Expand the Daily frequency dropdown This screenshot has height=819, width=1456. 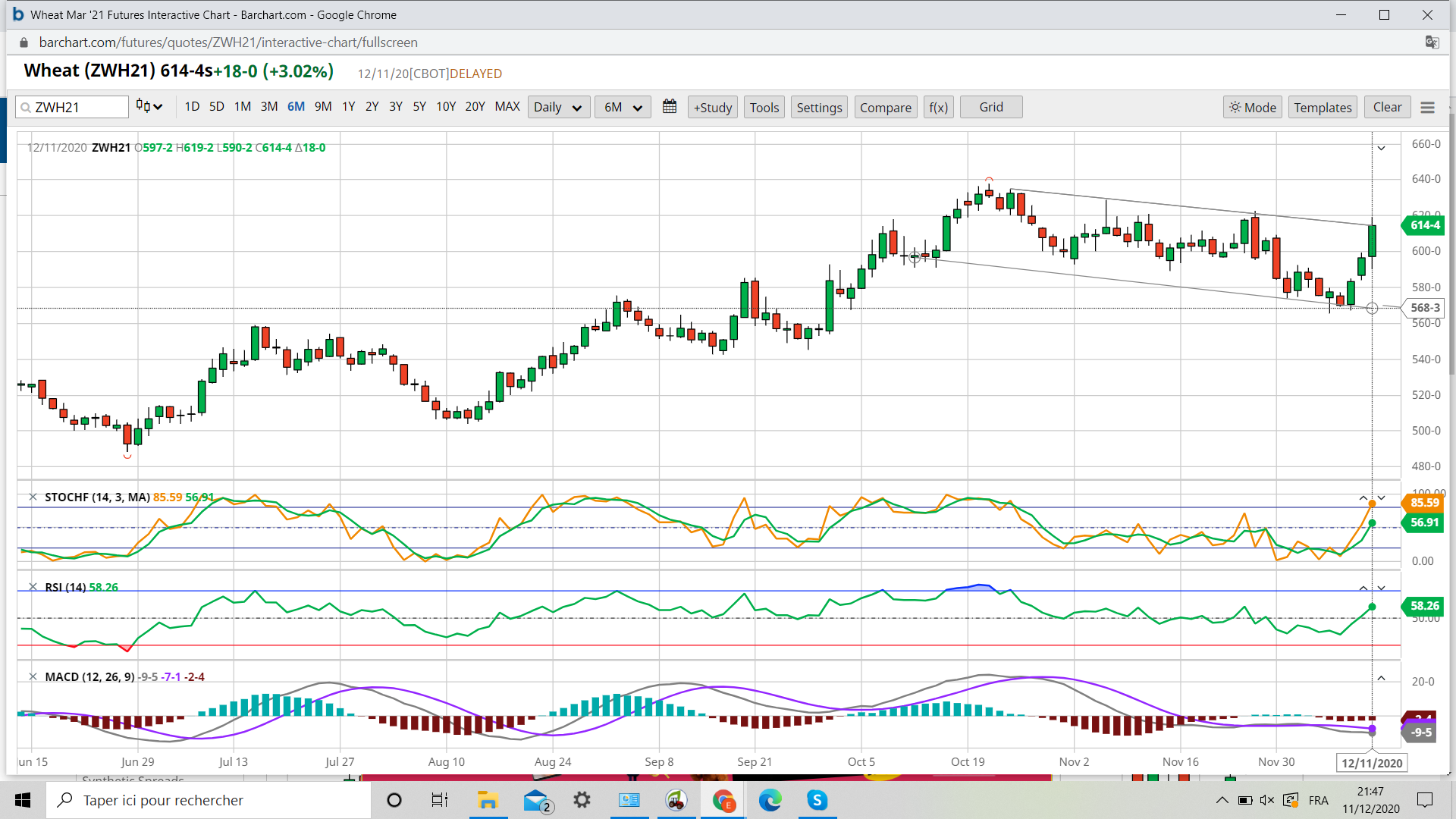coord(557,108)
